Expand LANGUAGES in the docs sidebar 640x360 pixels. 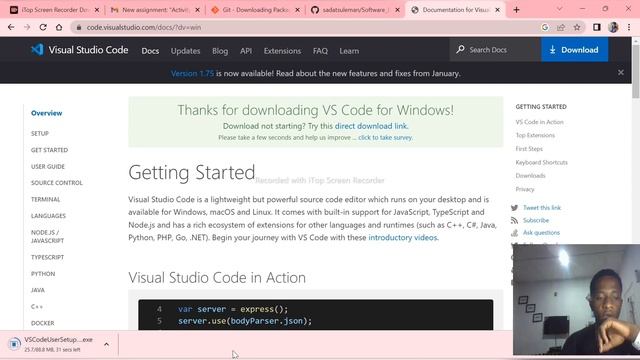pyautogui.click(x=48, y=216)
